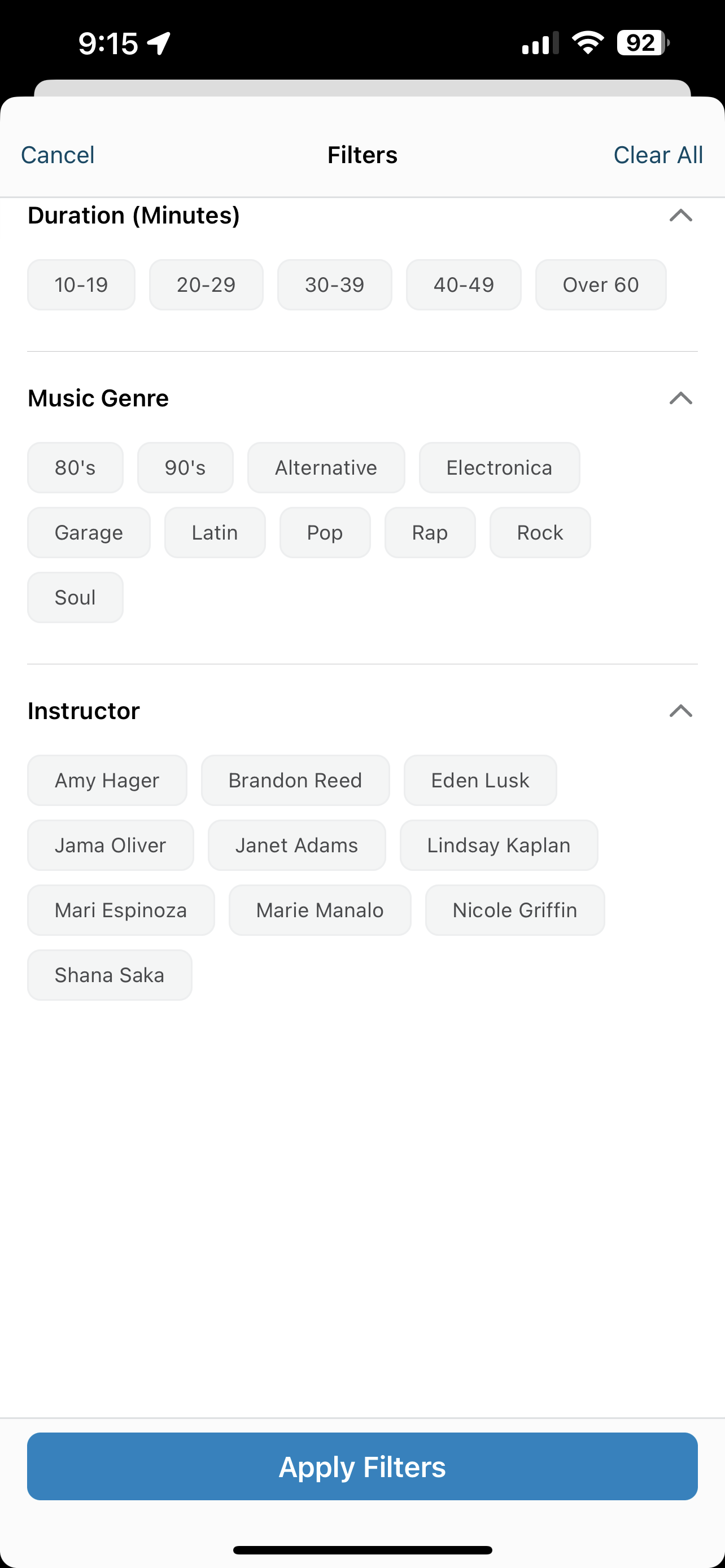Viewport: 725px width, 1568px height.
Task: Collapse the Duration (Minutes) section chevron
Action: 680,215
